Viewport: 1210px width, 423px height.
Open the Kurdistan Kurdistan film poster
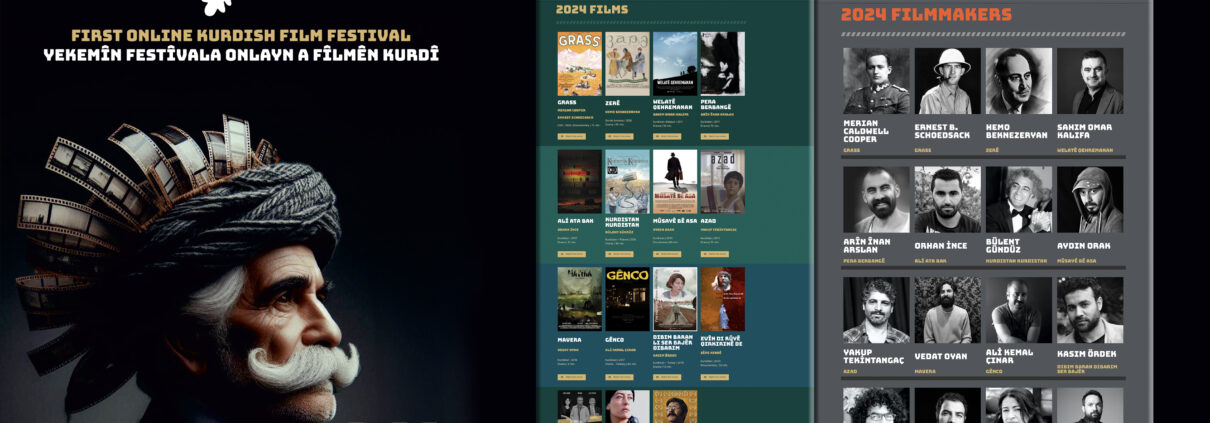627,182
